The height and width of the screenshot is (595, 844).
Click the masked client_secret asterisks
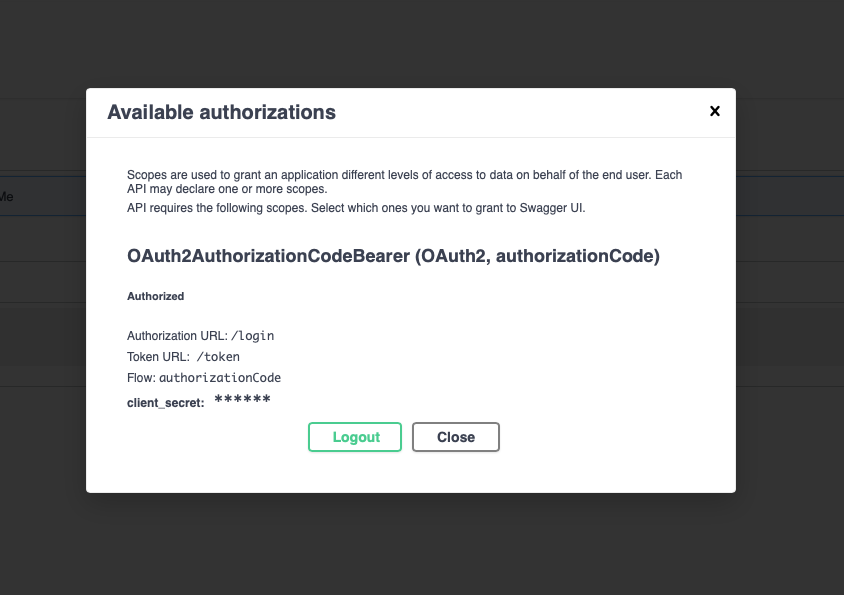(x=243, y=401)
